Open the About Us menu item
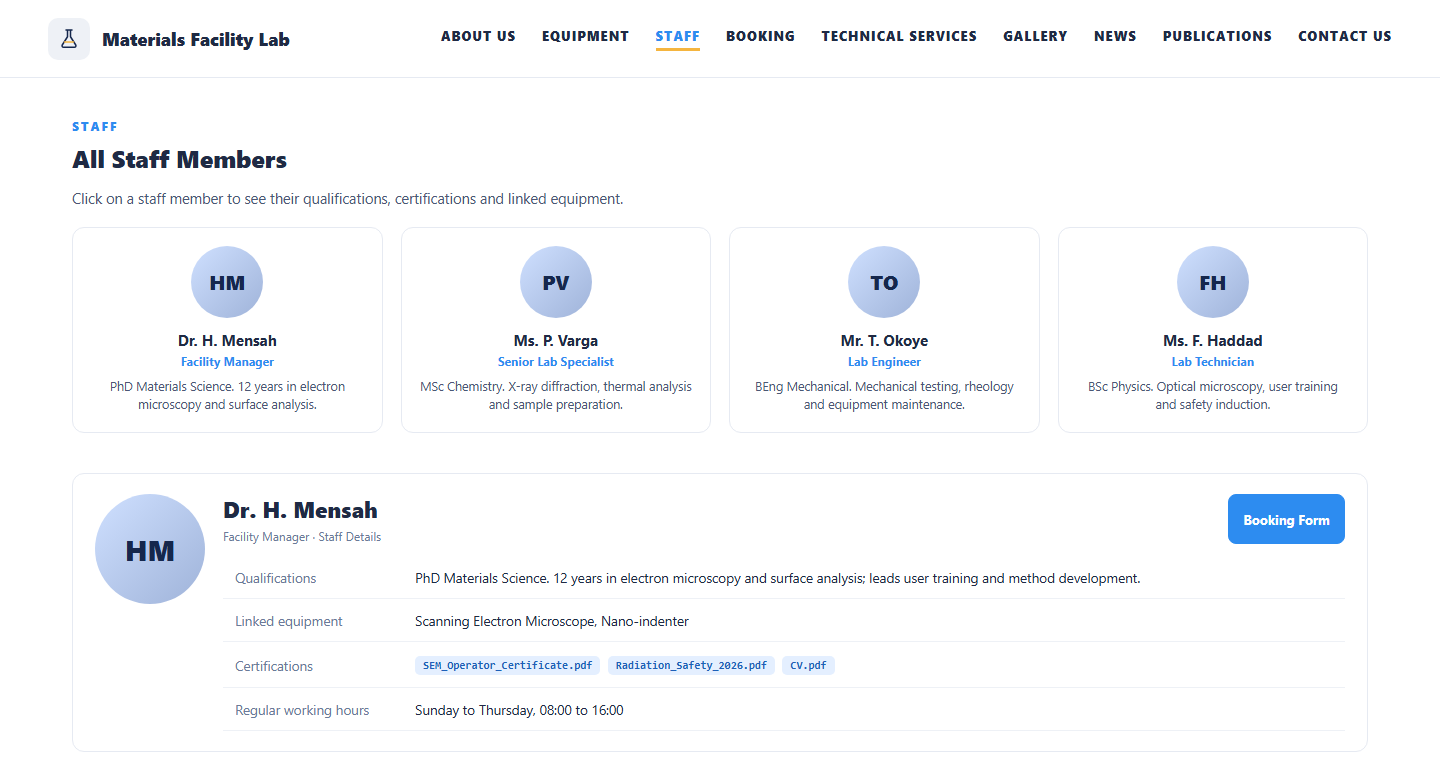This screenshot has width=1440, height=760. pyautogui.click(x=478, y=36)
